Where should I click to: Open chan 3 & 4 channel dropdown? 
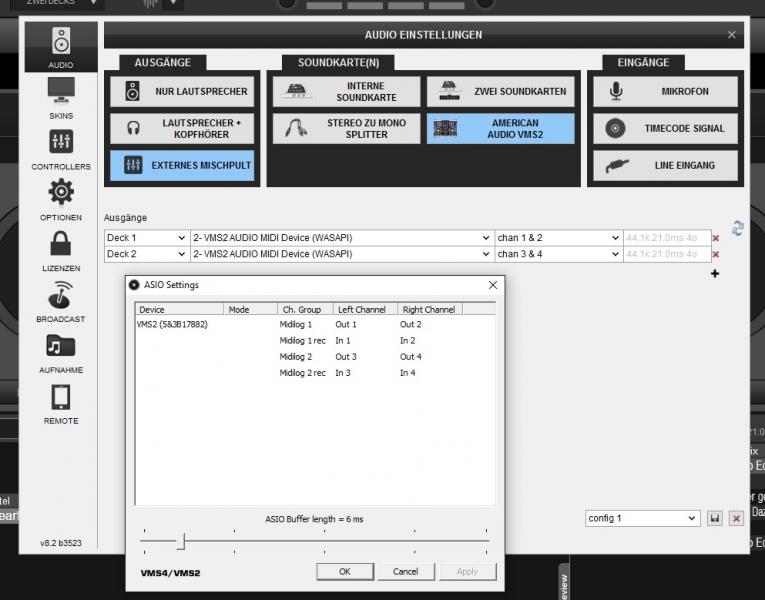[x=559, y=254]
